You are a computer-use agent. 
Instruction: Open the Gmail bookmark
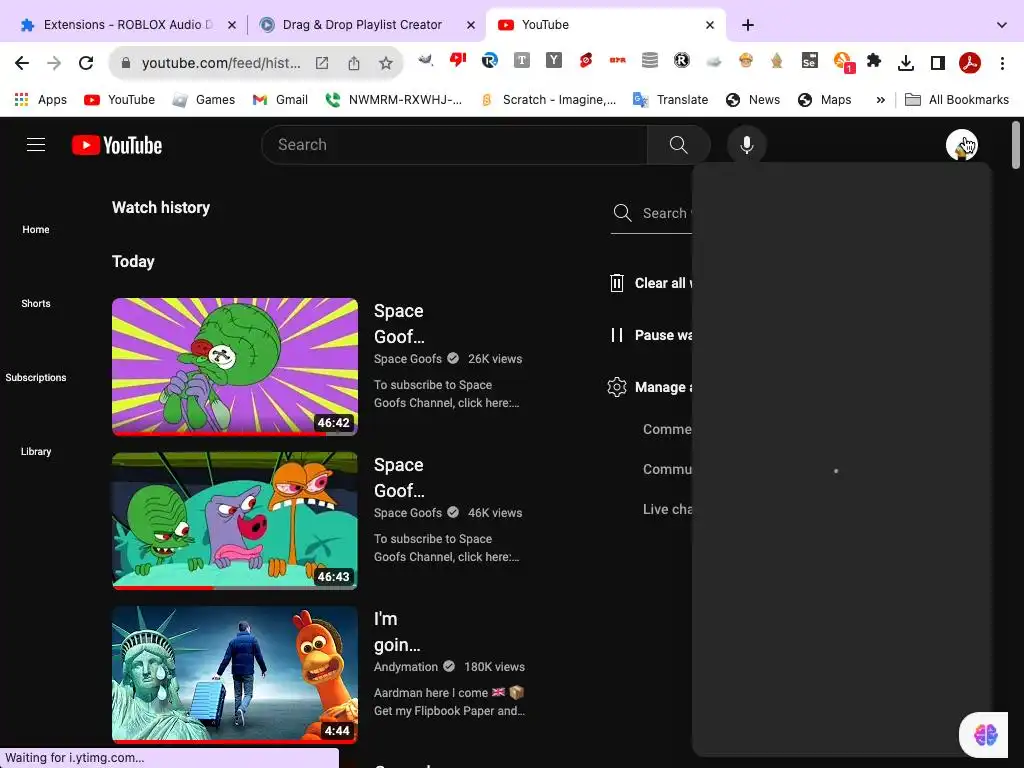pos(280,100)
